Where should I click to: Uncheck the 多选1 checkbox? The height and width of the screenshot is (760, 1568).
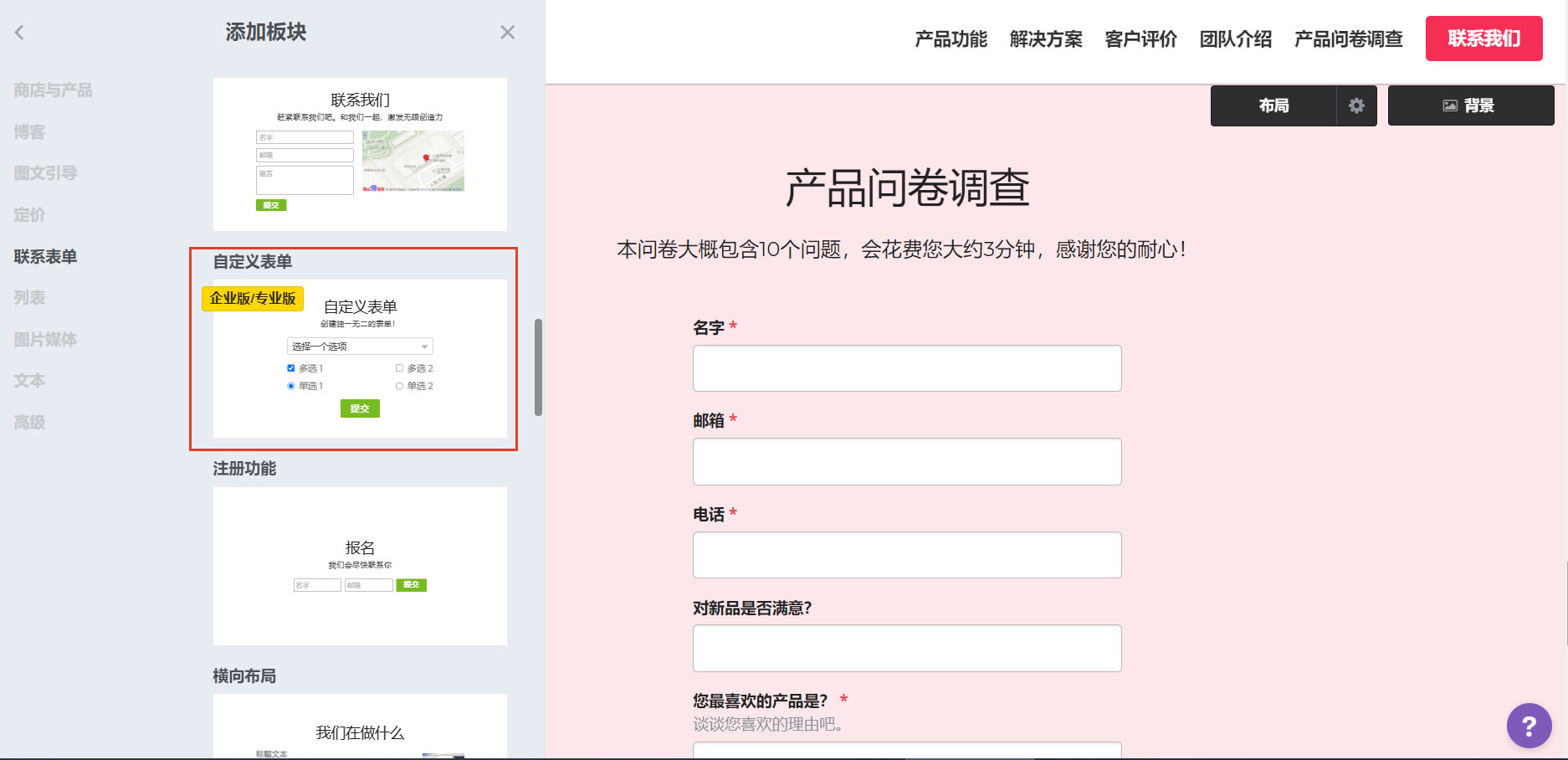pos(290,367)
